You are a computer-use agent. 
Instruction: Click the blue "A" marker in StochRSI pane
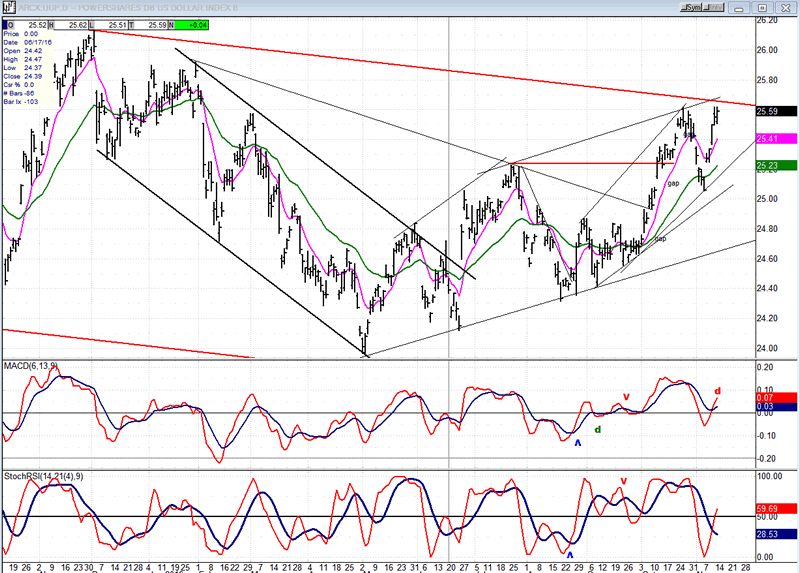[570, 554]
